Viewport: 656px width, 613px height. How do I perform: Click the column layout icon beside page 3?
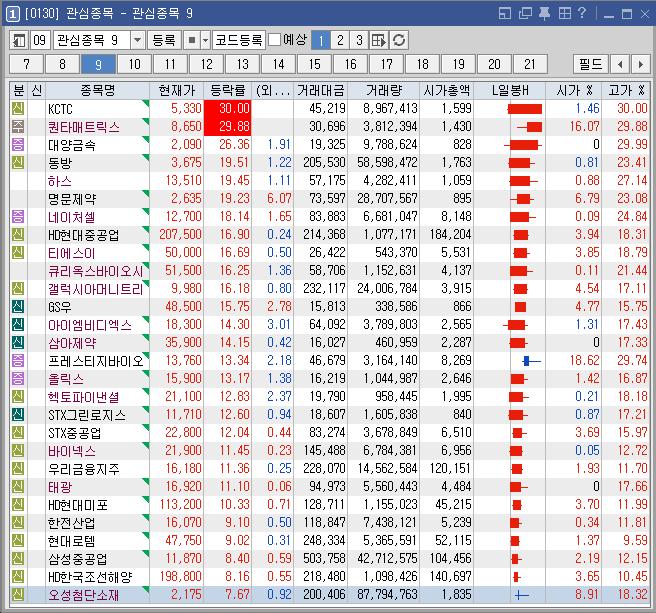click(x=379, y=40)
